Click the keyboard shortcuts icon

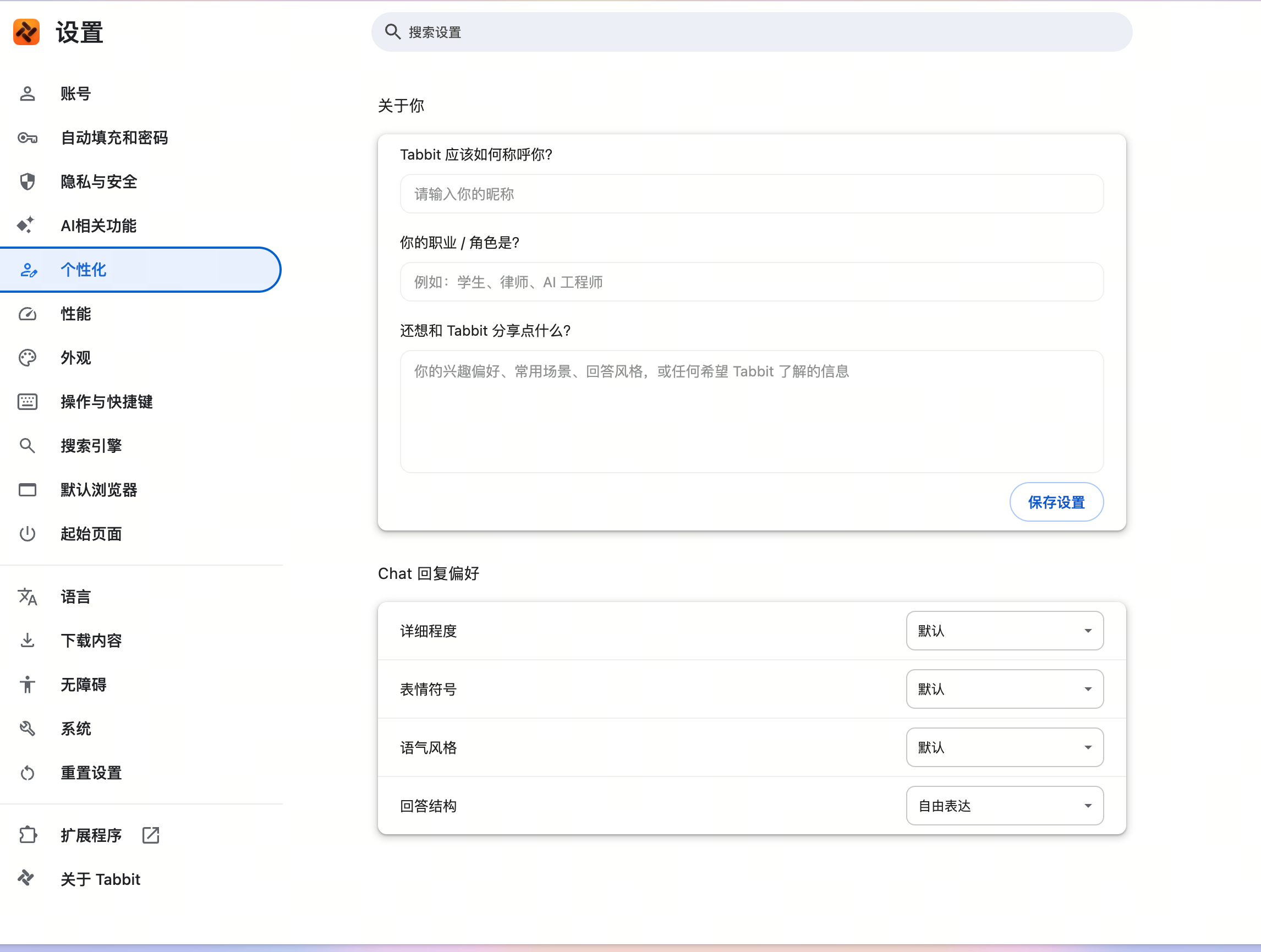coord(28,401)
